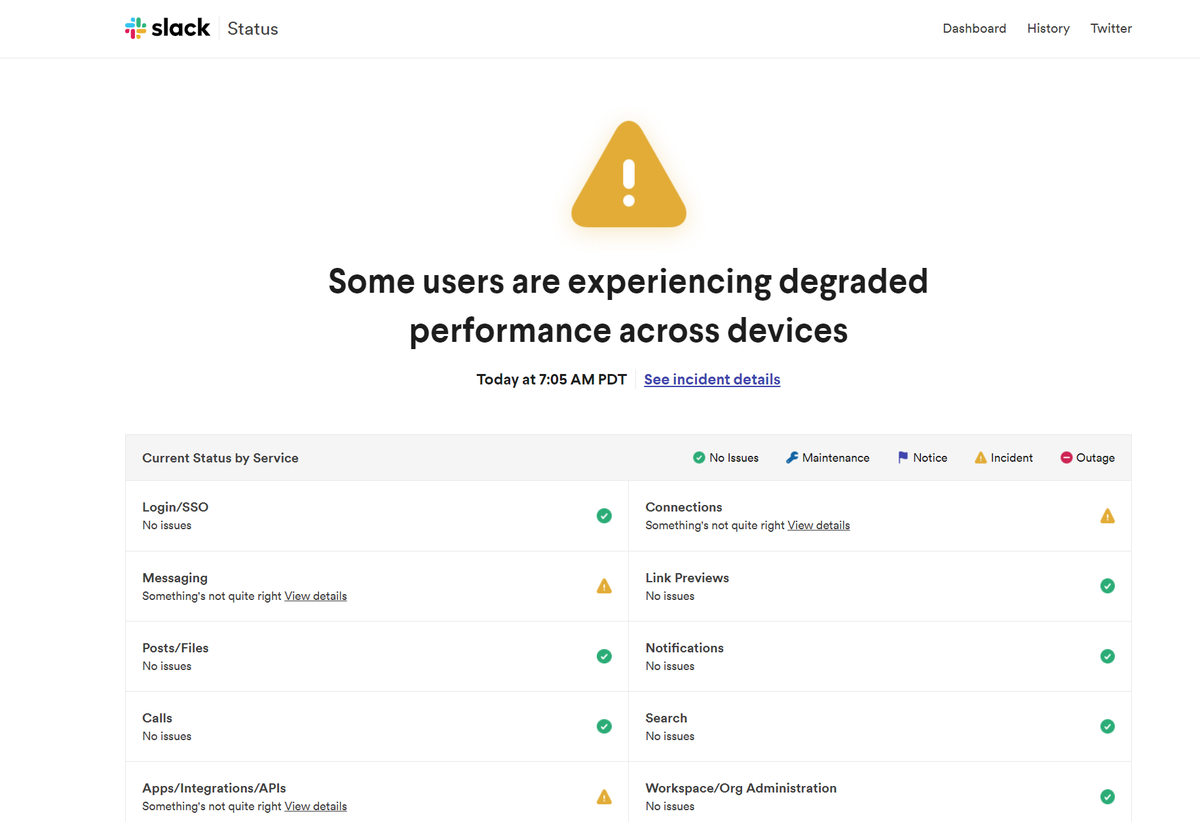This screenshot has height=822, width=1200.
Task: Click the Posts/Files green checkmark icon
Action: tap(604, 656)
